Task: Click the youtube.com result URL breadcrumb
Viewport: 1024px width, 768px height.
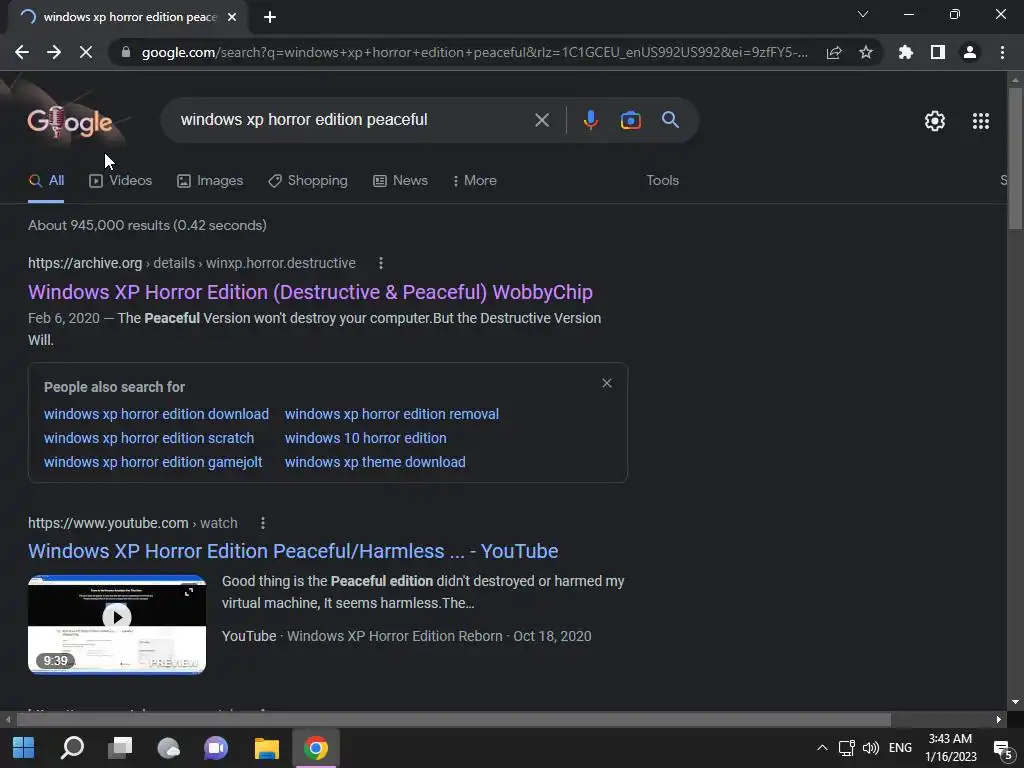Action: (133, 523)
